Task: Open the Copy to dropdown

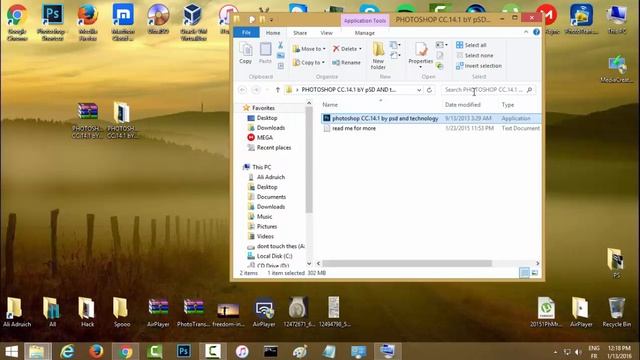Action: pos(309,62)
